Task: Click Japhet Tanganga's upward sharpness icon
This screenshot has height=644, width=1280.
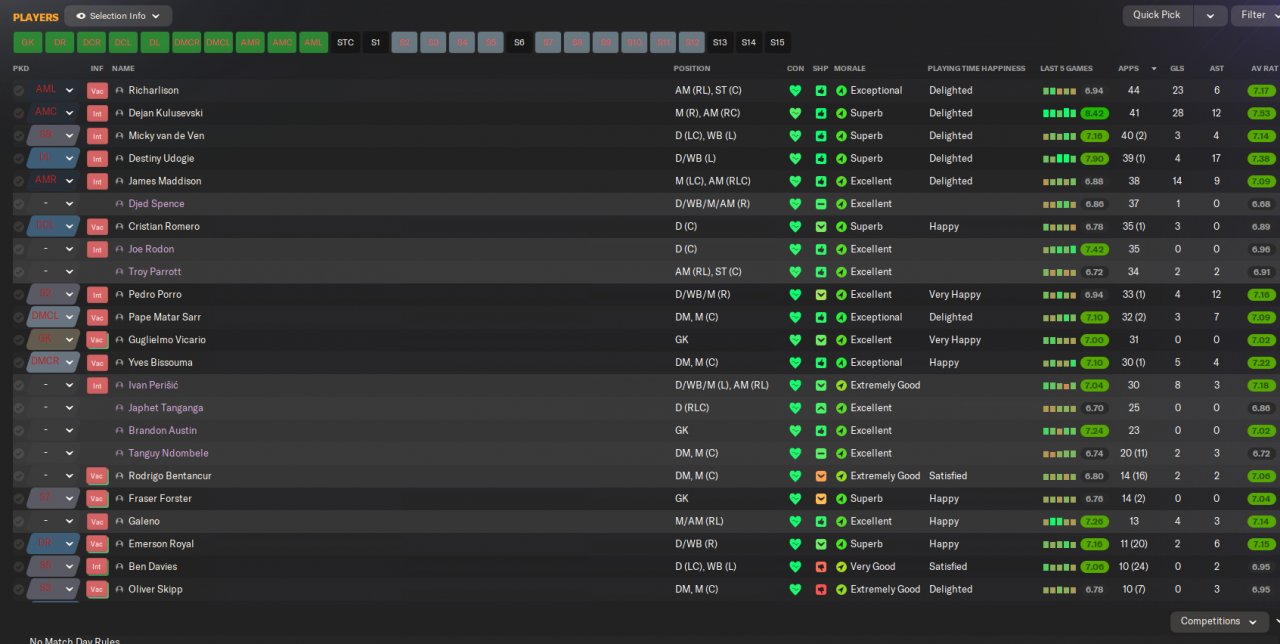Action: (x=821, y=408)
